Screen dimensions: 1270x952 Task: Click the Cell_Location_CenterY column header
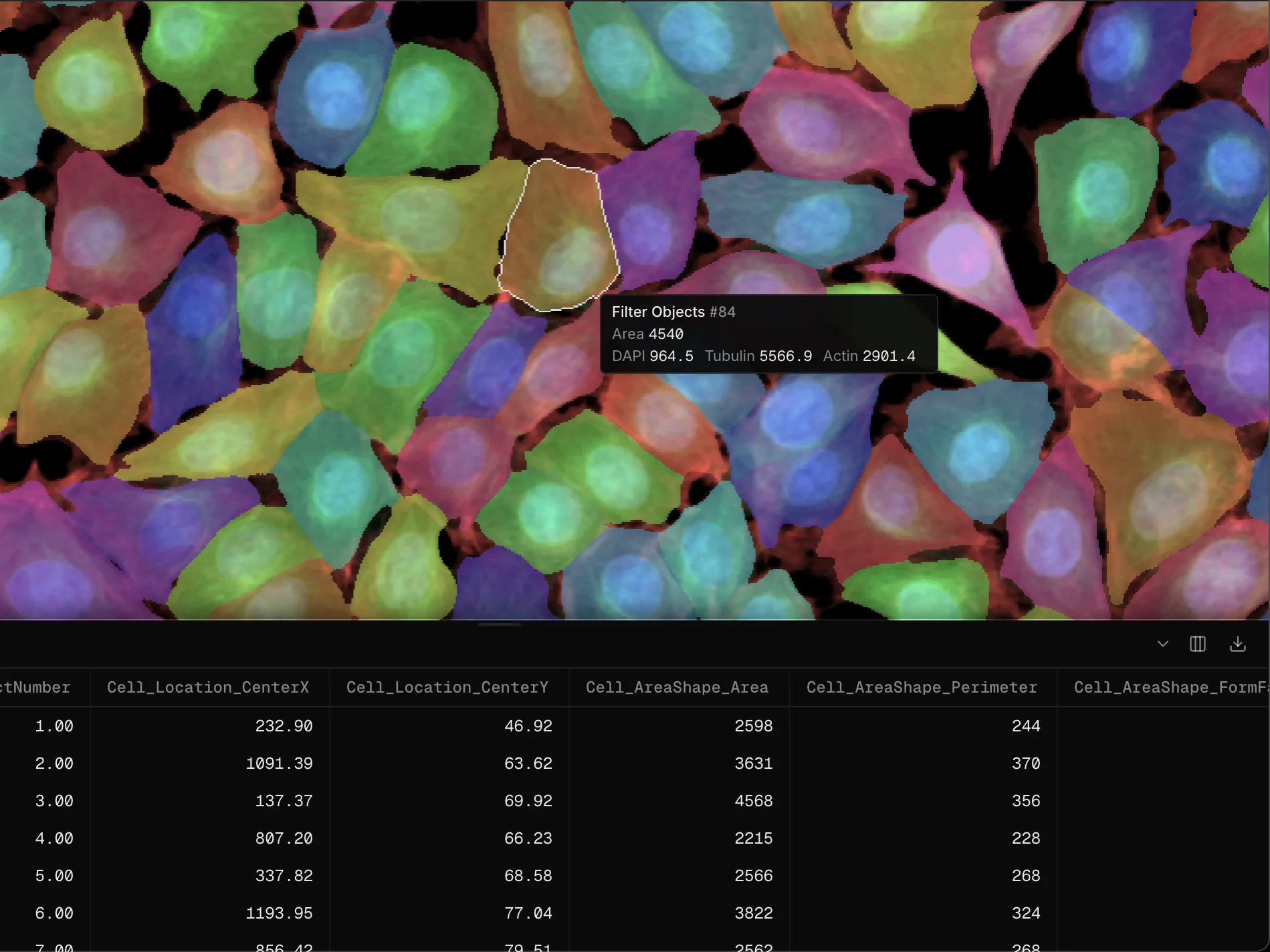click(x=447, y=687)
